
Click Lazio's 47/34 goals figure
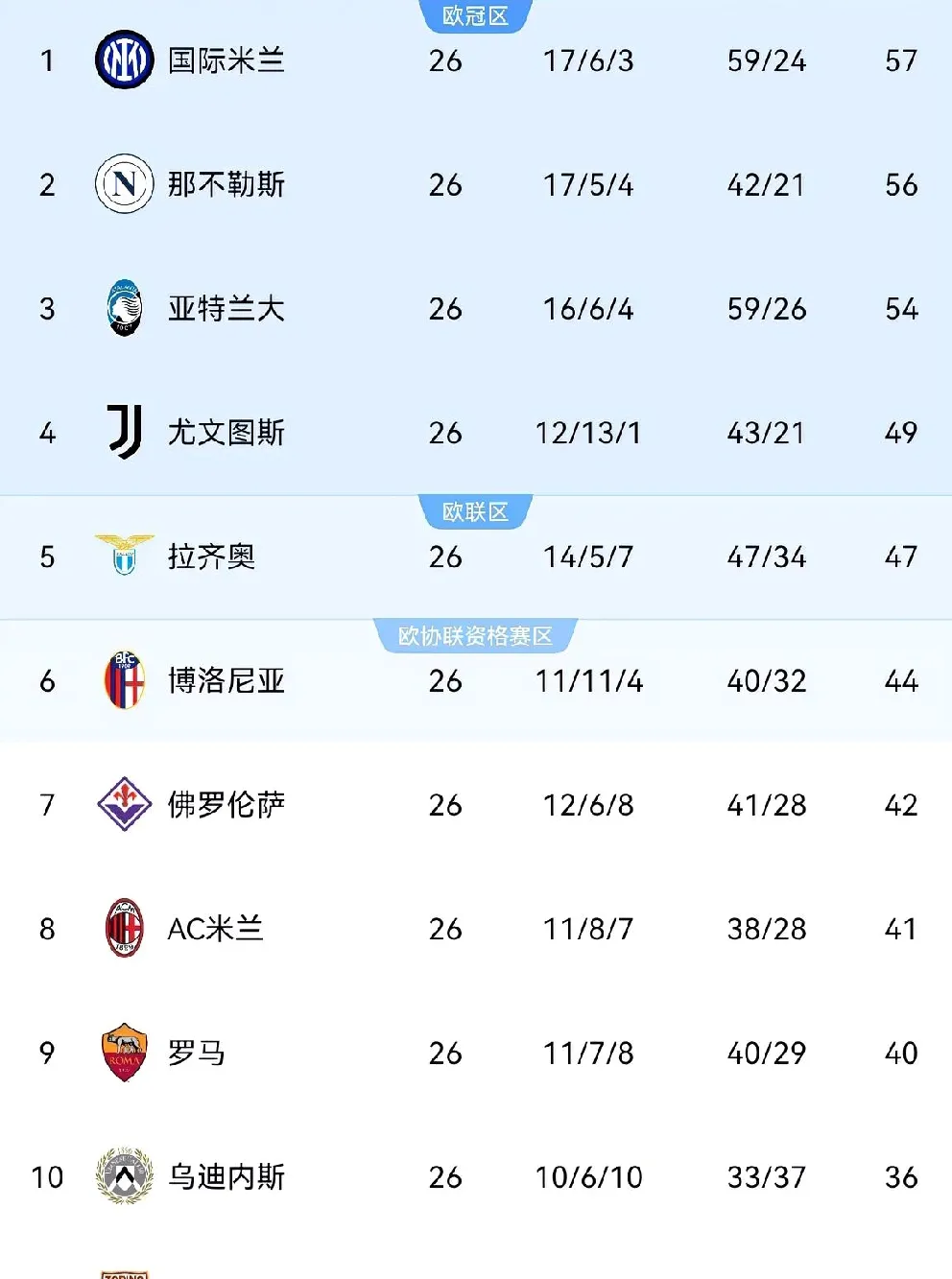[x=766, y=557]
